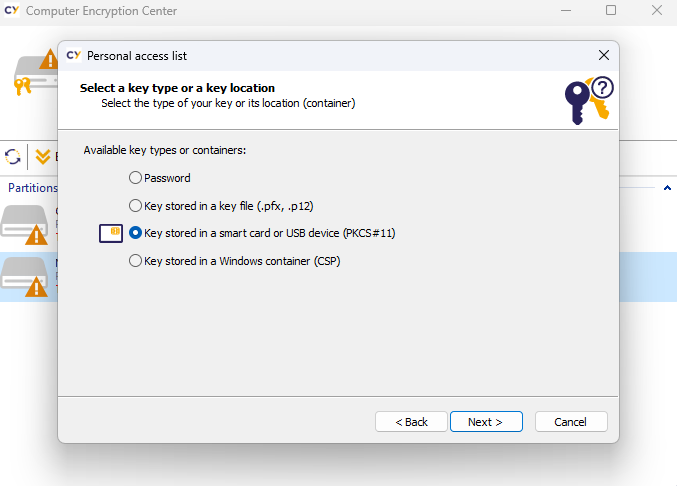Click the refresh icon in the toolbar
Viewport: 677px width, 486px height.
(13, 156)
